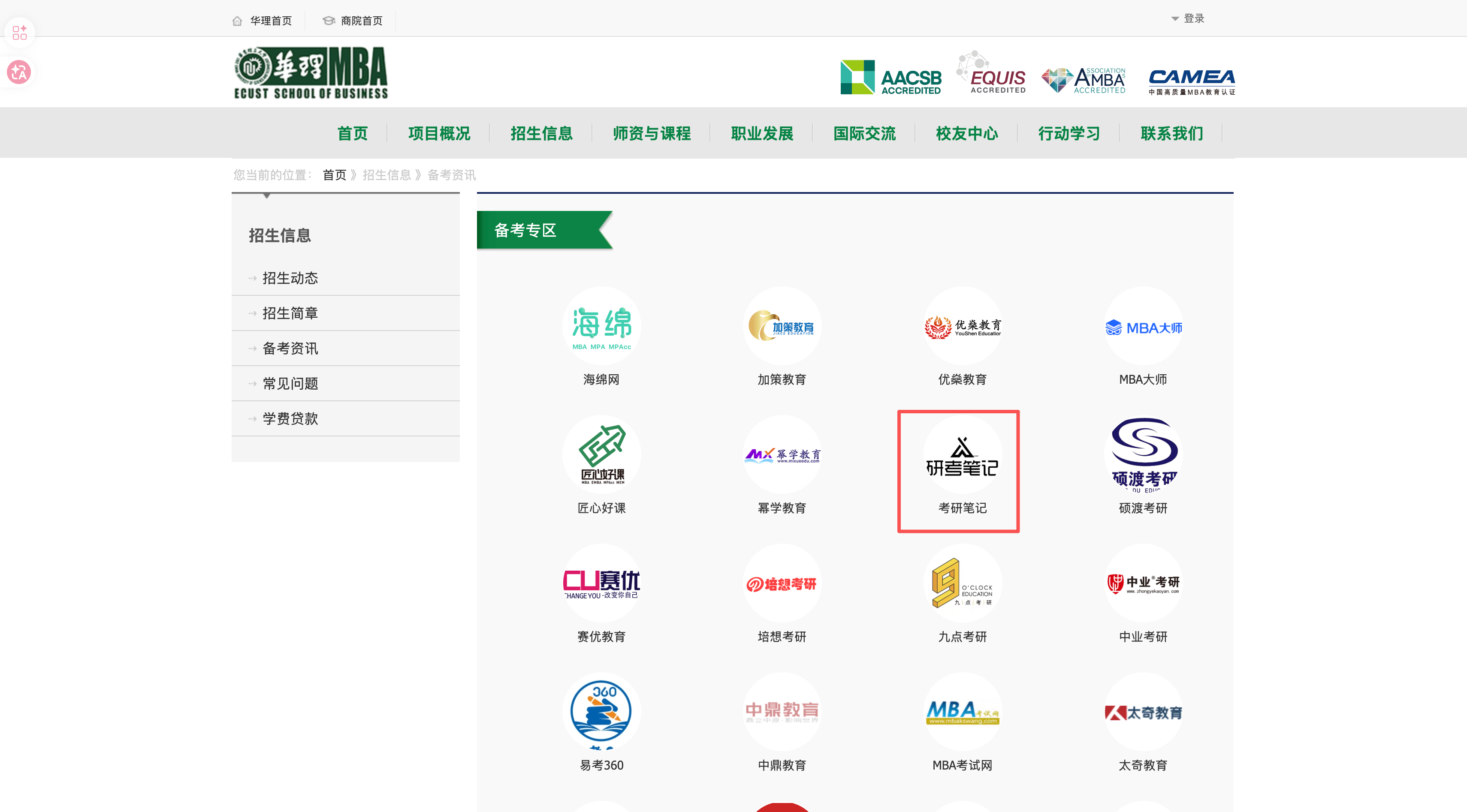
Task: Open the 赛优教育 logo icon
Action: 601,583
